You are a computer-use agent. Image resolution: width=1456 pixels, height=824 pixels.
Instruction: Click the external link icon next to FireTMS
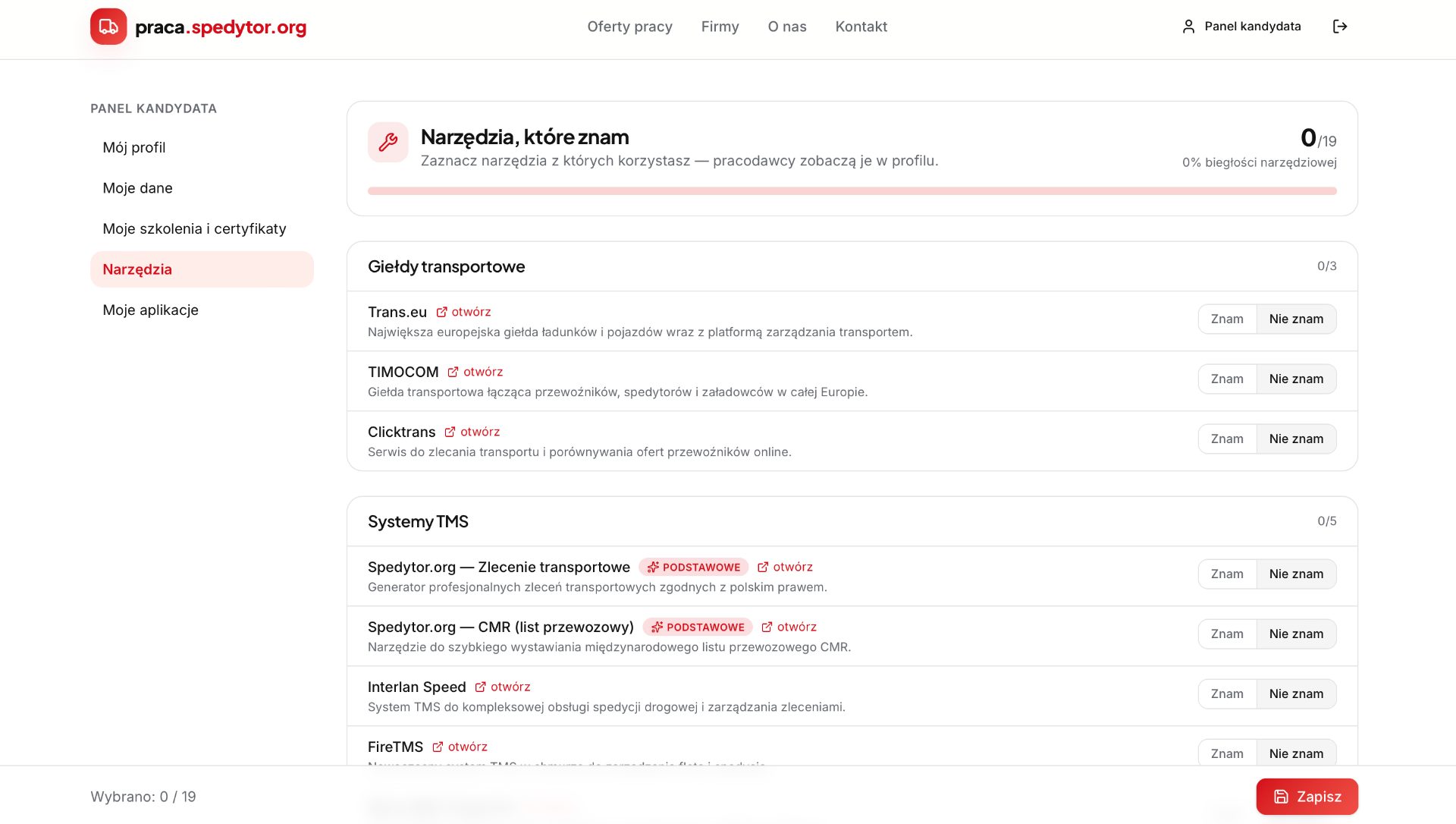(x=438, y=747)
